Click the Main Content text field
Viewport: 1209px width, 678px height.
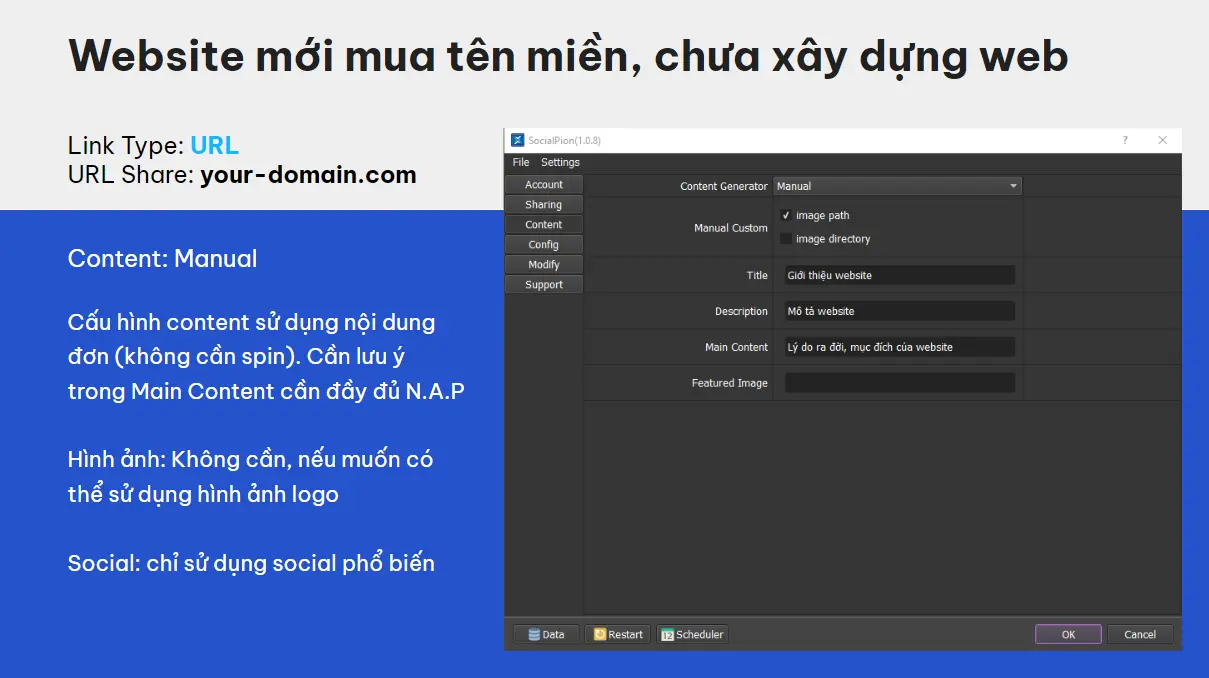(x=899, y=347)
